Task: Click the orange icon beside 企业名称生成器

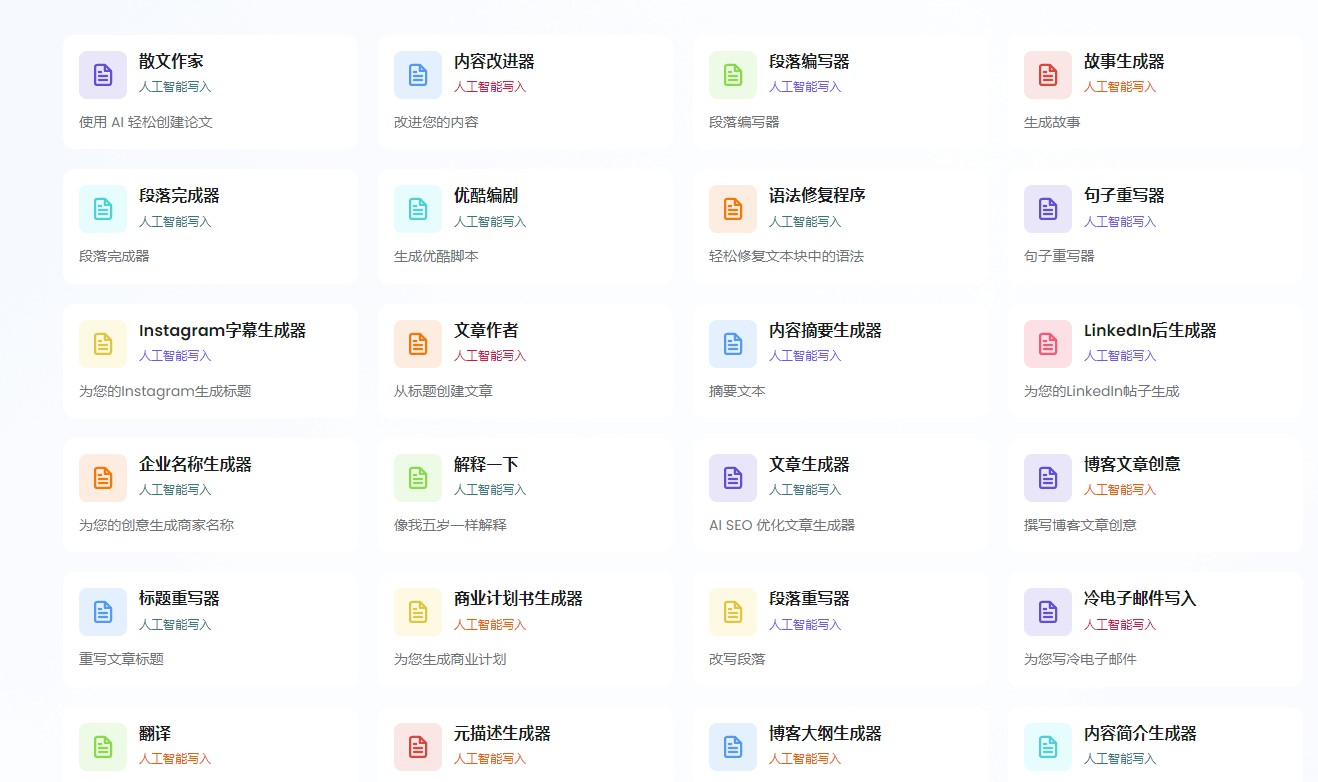Action: tap(103, 478)
